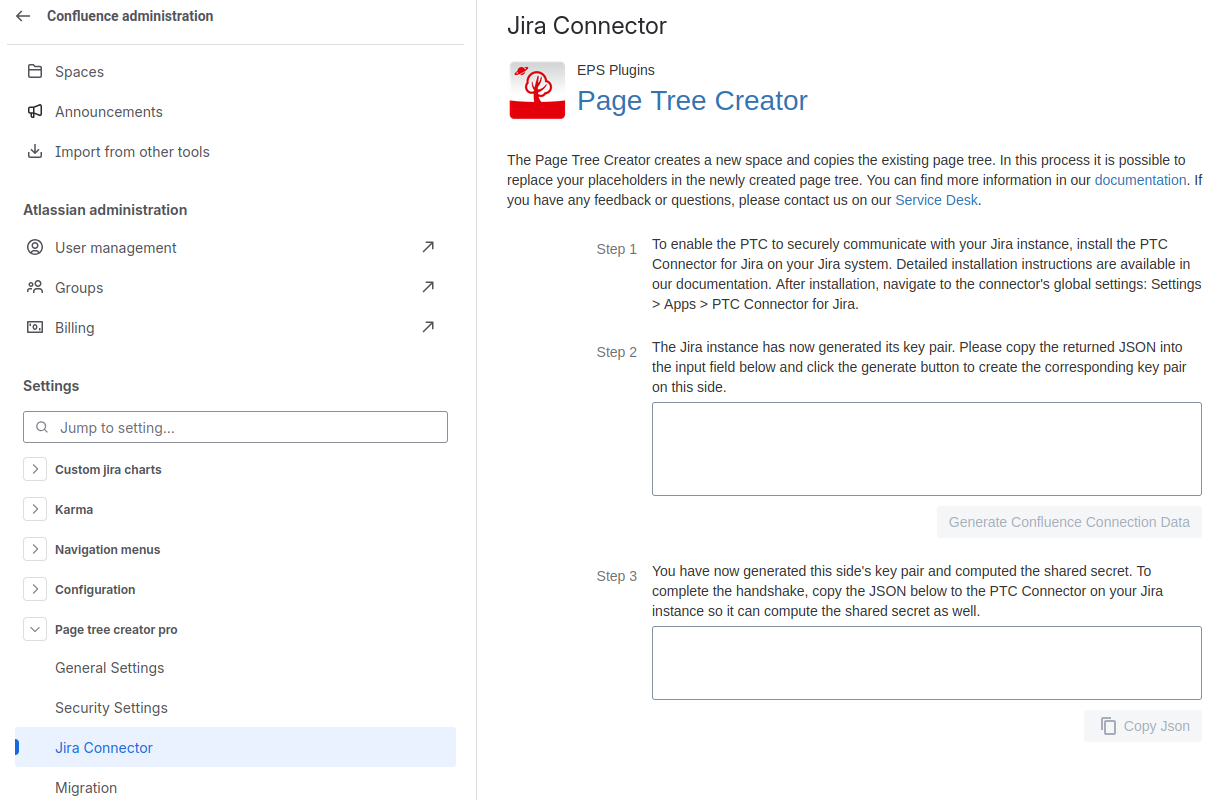This screenshot has height=800, width=1222.
Task: Click the User management person icon
Action: (x=35, y=248)
